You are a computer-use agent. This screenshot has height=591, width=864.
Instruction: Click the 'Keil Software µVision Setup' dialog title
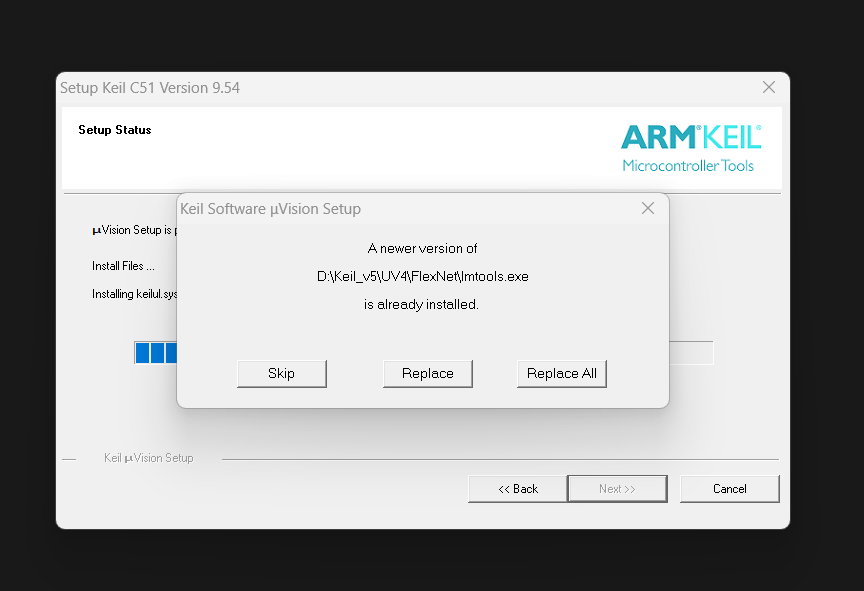[x=271, y=209]
